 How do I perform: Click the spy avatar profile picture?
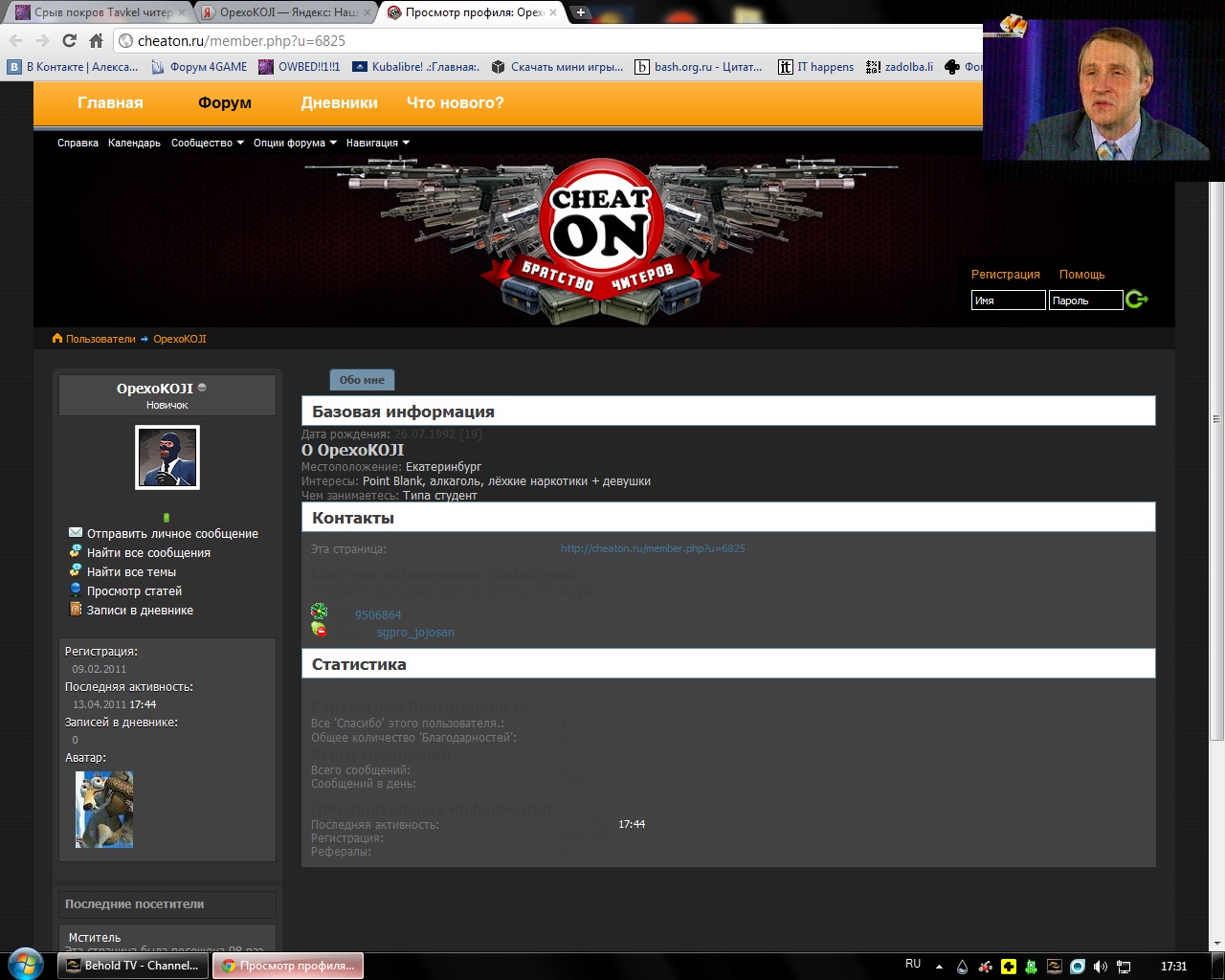pos(167,457)
